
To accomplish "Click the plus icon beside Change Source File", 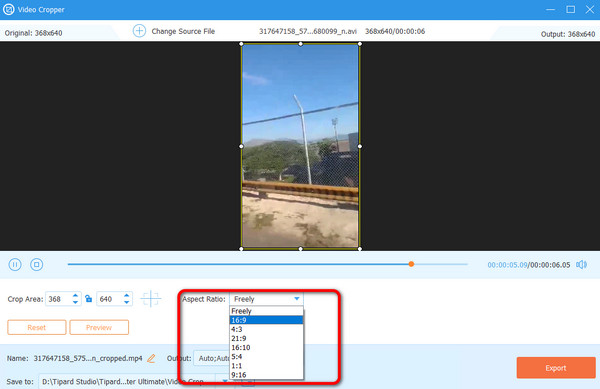I will 139,31.
